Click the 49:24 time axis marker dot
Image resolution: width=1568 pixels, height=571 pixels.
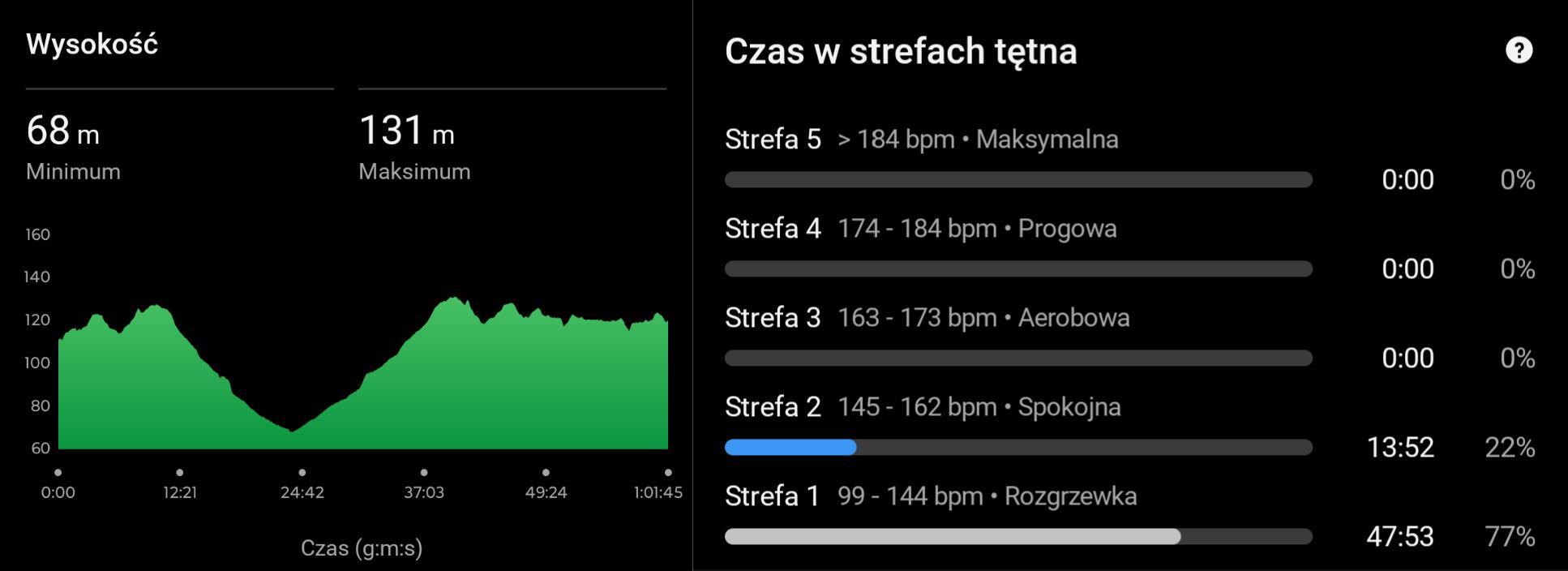pos(546,472)
